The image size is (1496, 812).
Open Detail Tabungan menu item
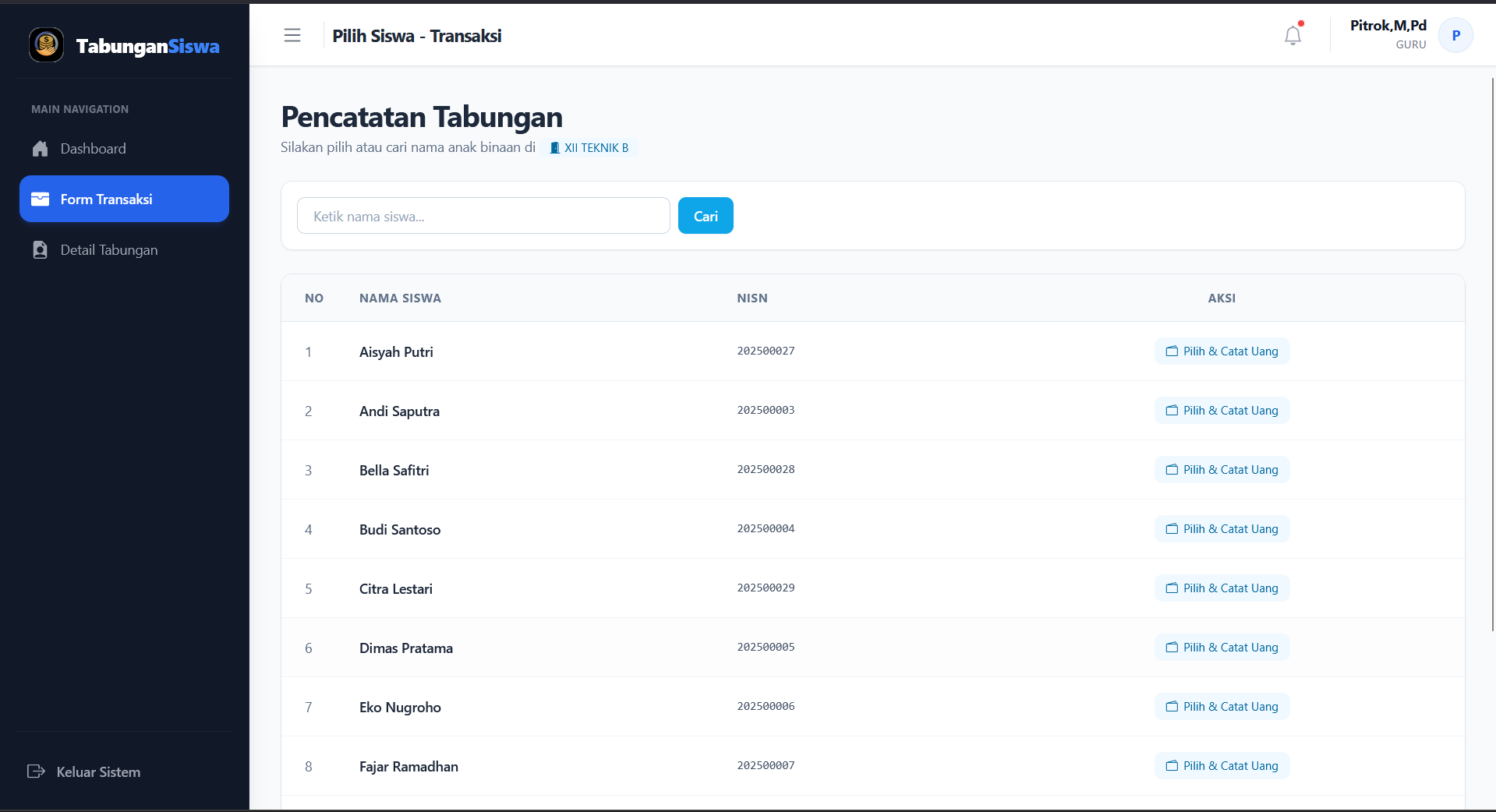[x=124, y=250]
